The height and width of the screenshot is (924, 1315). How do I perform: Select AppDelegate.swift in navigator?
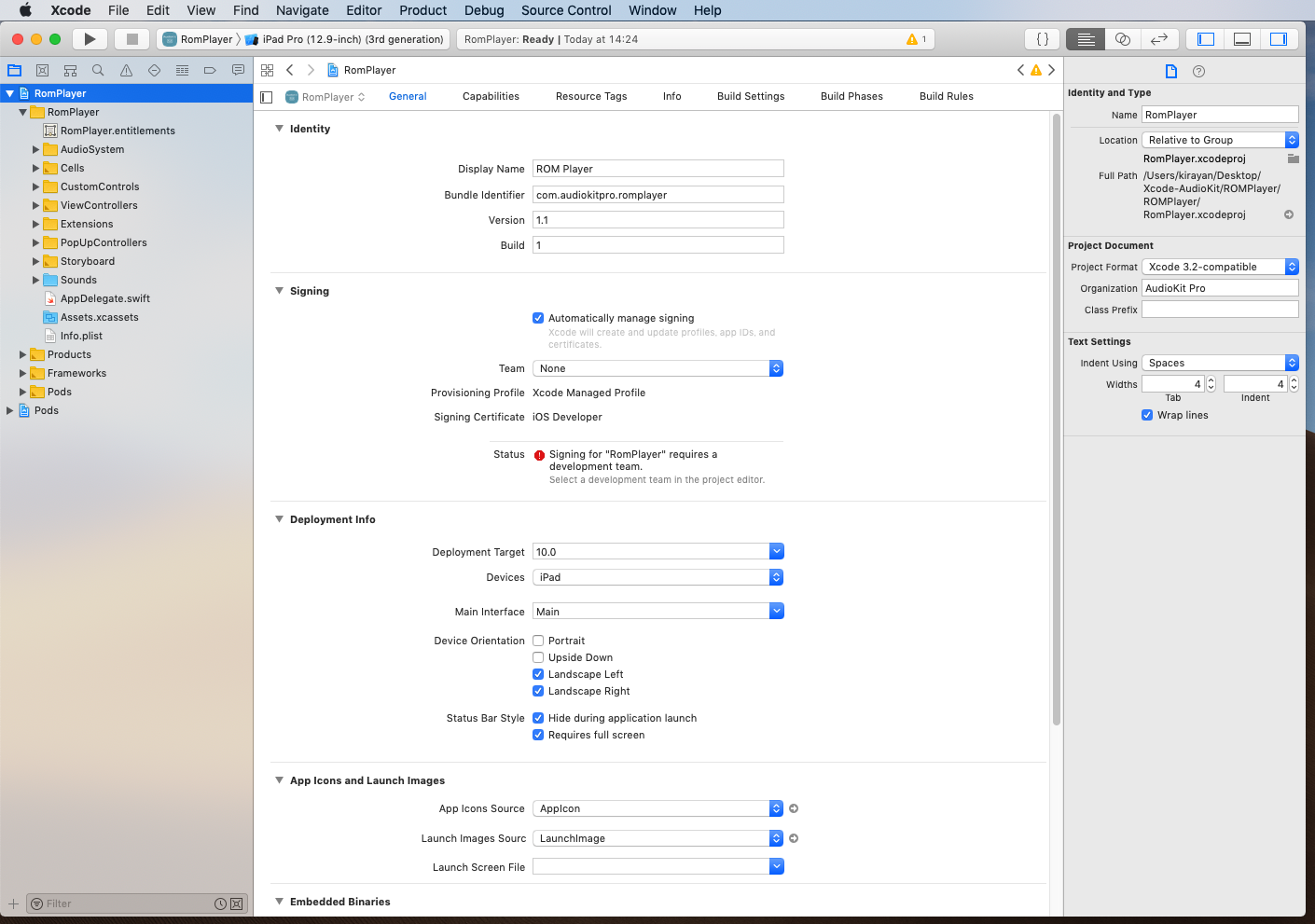(x=105, y=298)
